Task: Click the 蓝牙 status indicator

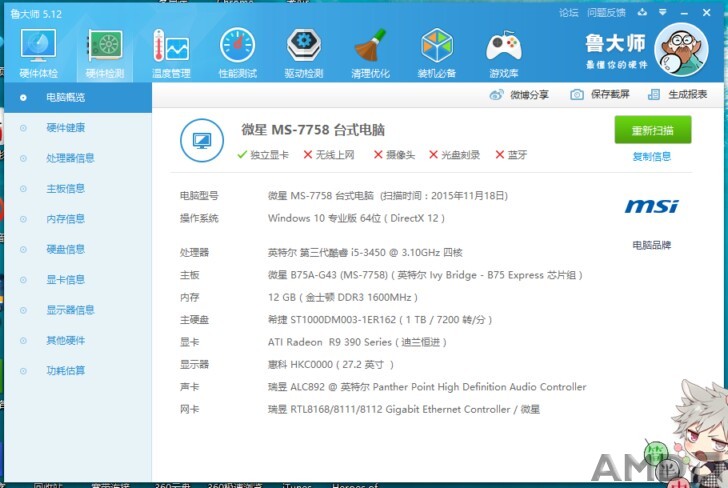Action: [x=511, y=155]
